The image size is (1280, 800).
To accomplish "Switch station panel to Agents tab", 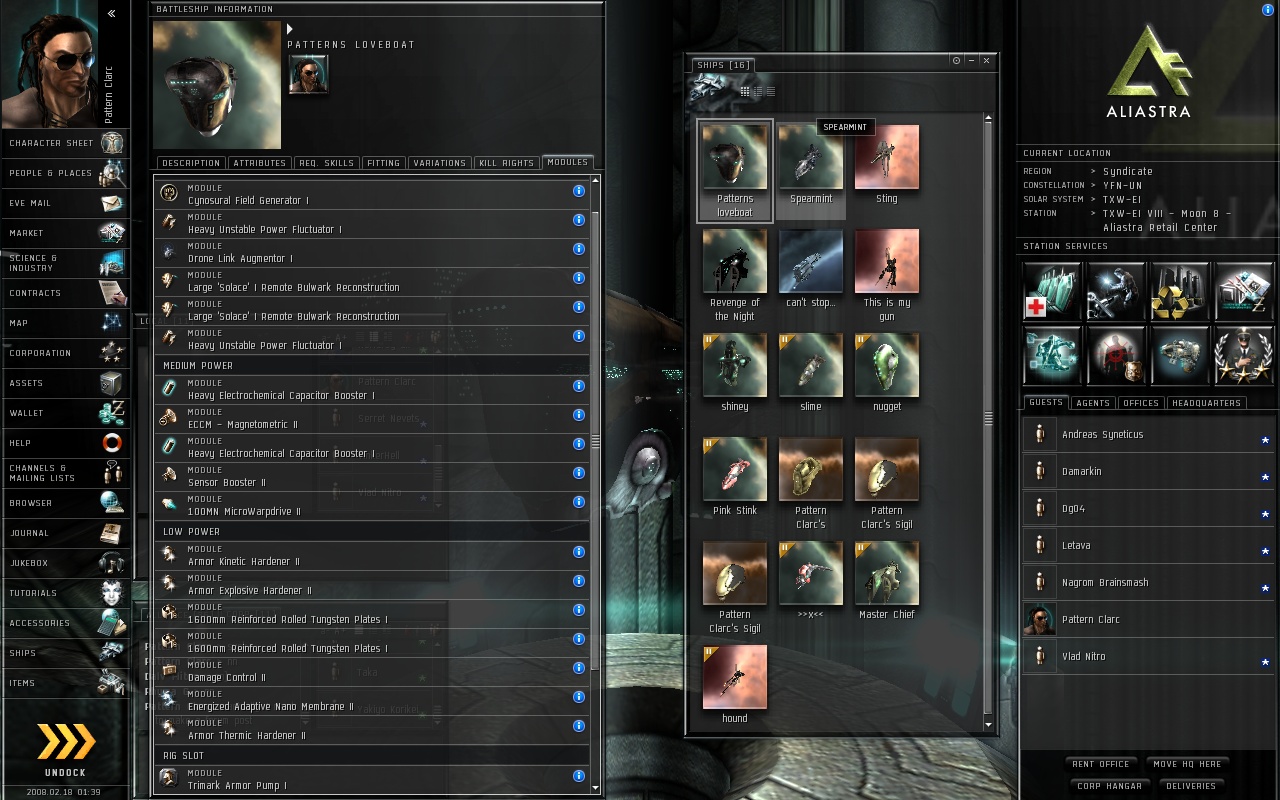I will pos(1092,403).
